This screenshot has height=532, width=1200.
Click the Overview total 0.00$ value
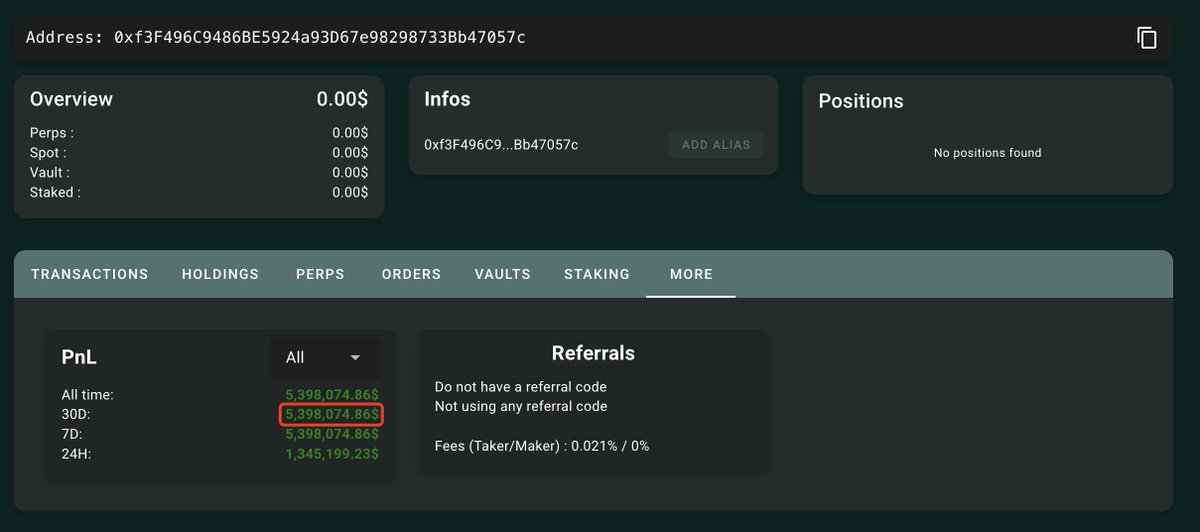[342, 99]
